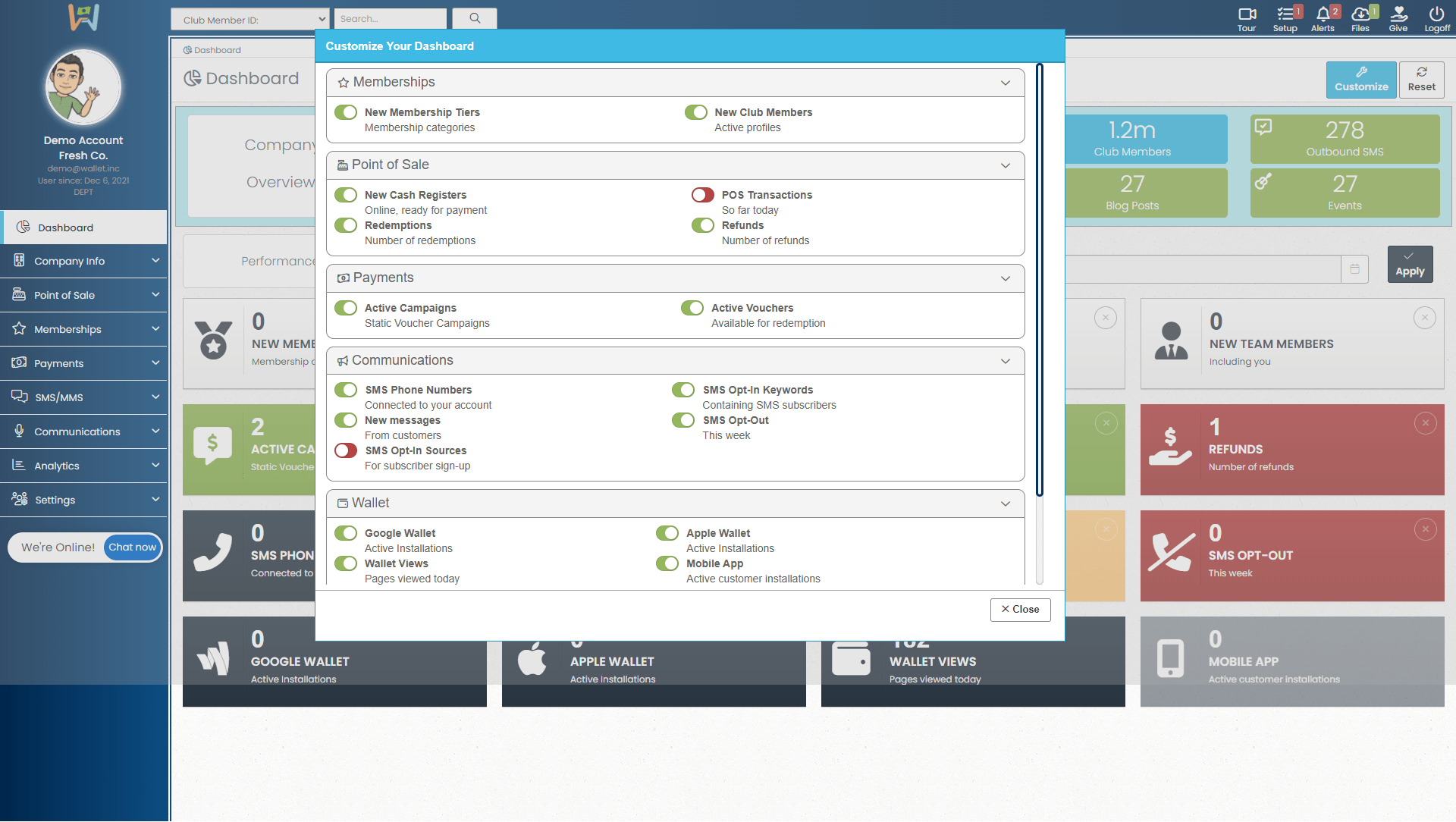Enable the SMS Opt-In Sources switch
Screen dimensions: 1456x822
click(346, 450)
